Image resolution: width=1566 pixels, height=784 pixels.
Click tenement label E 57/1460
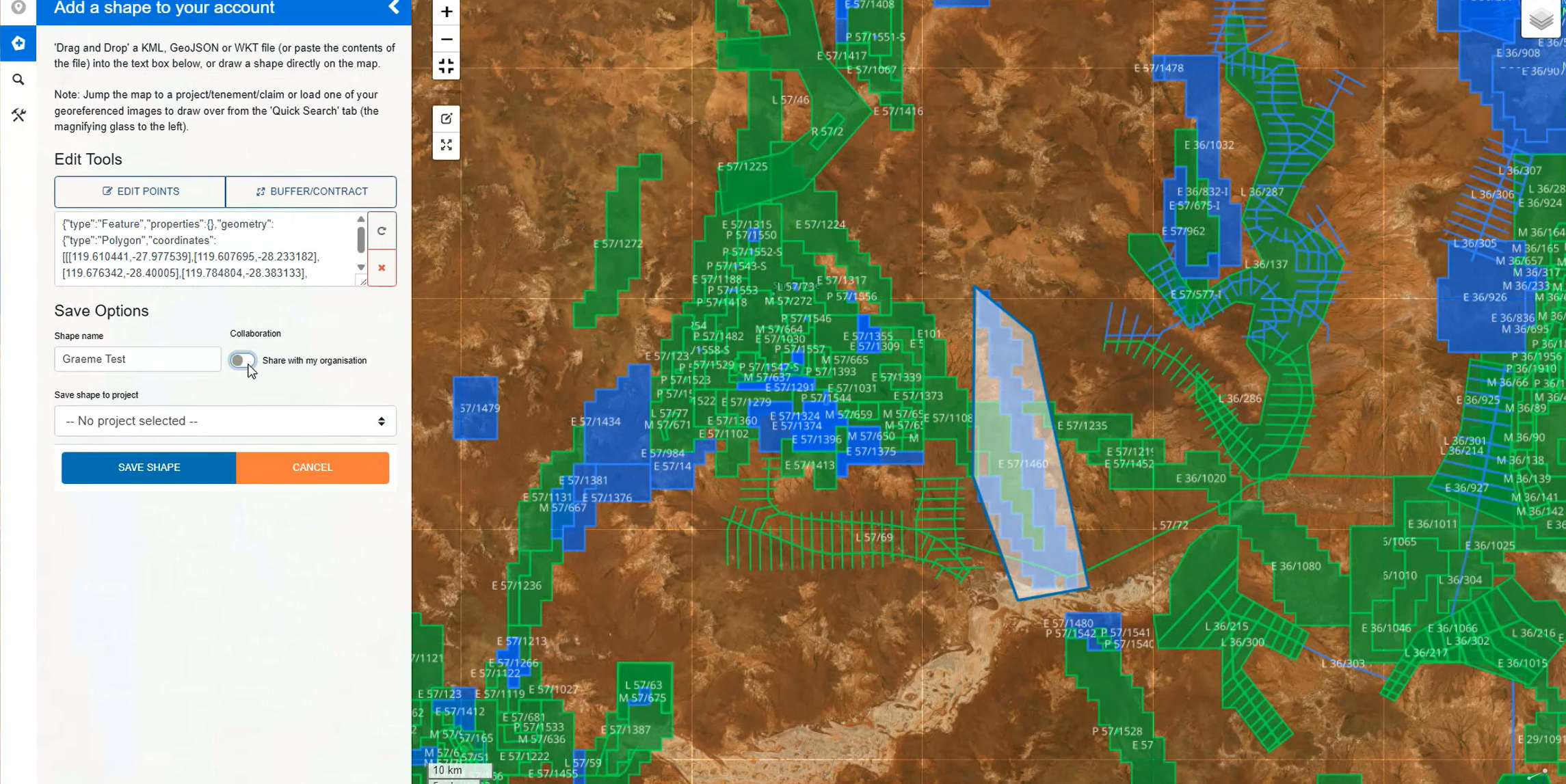click(1022, 464)
